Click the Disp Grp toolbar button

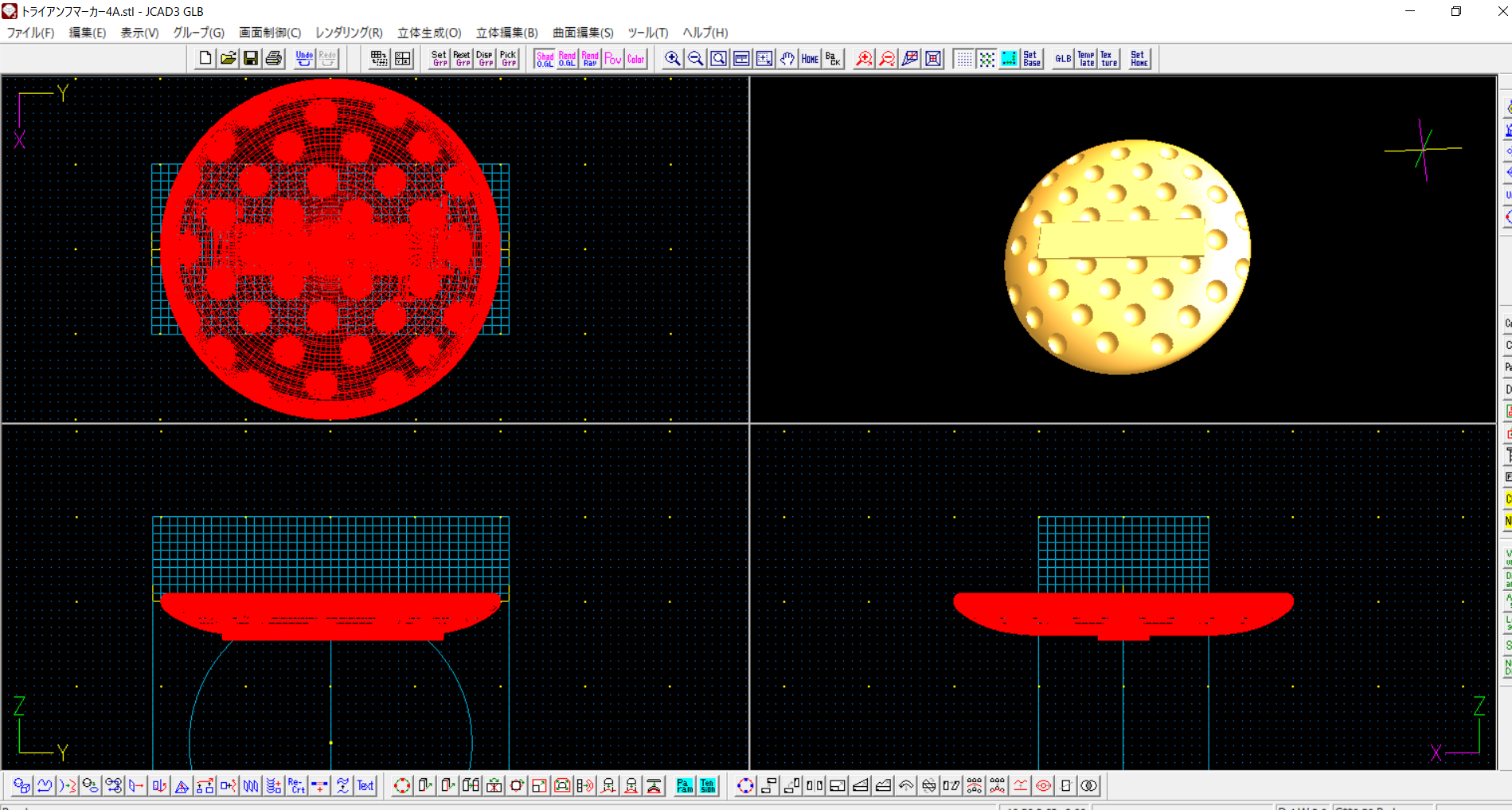pyautogui.click(x=486, y=58)
